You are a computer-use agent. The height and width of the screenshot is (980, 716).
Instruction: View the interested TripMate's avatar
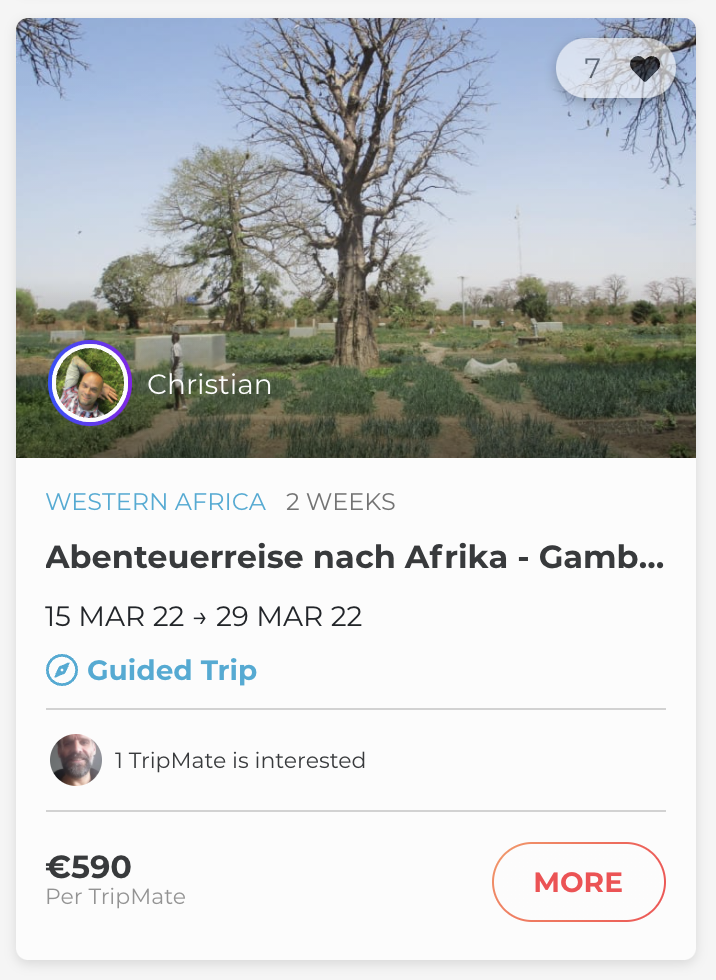pos(76,760)
